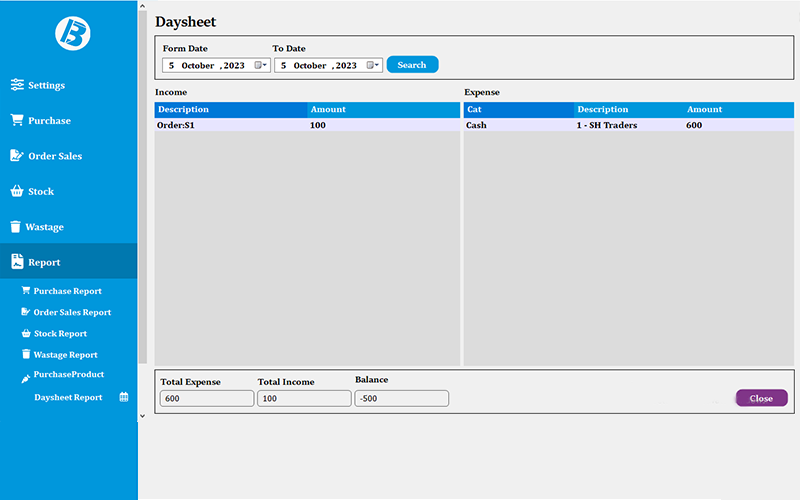
Task: Click the 1 - SH Traders cell
Action: click(x=629, y=125)
